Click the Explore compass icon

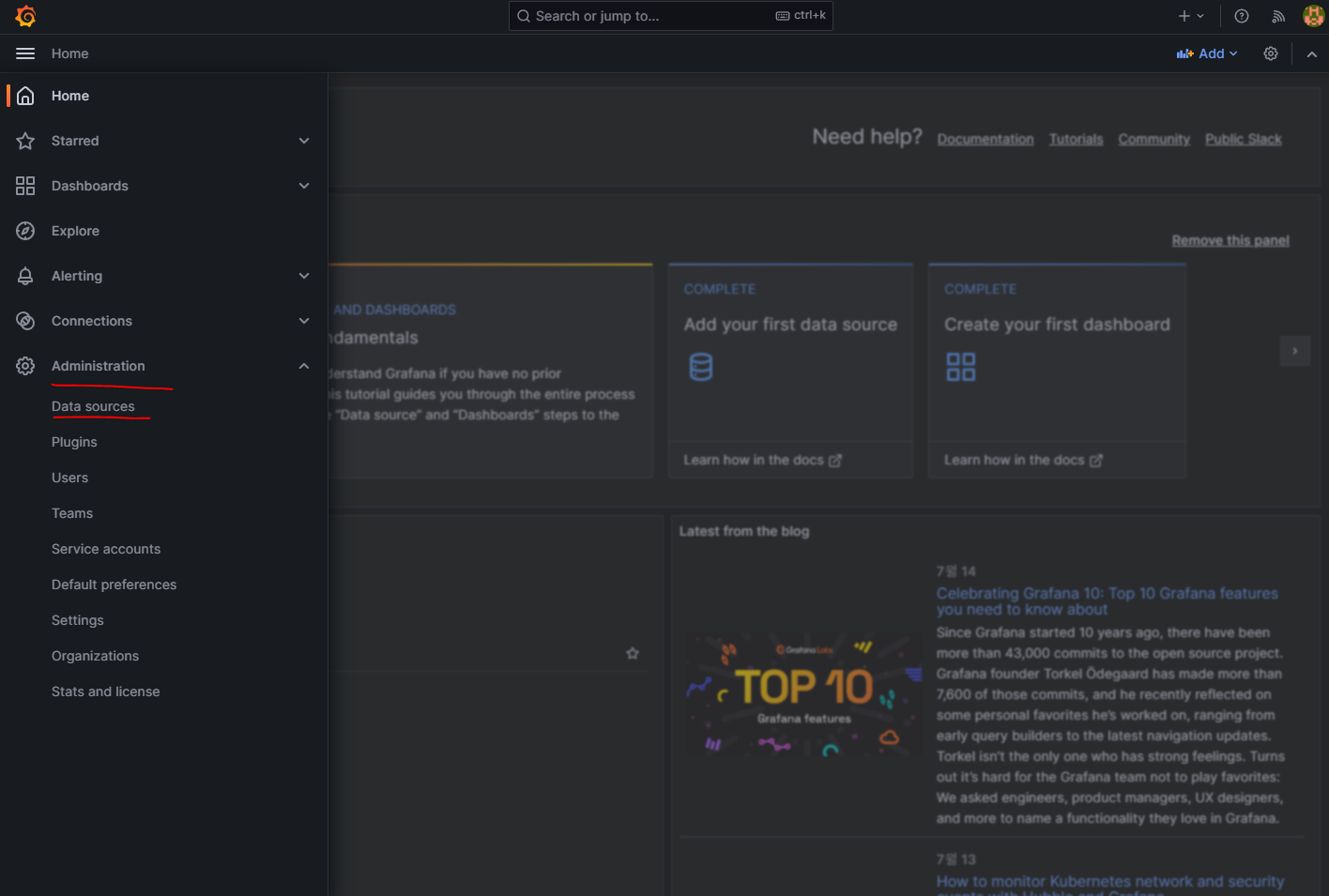point(25,231)
